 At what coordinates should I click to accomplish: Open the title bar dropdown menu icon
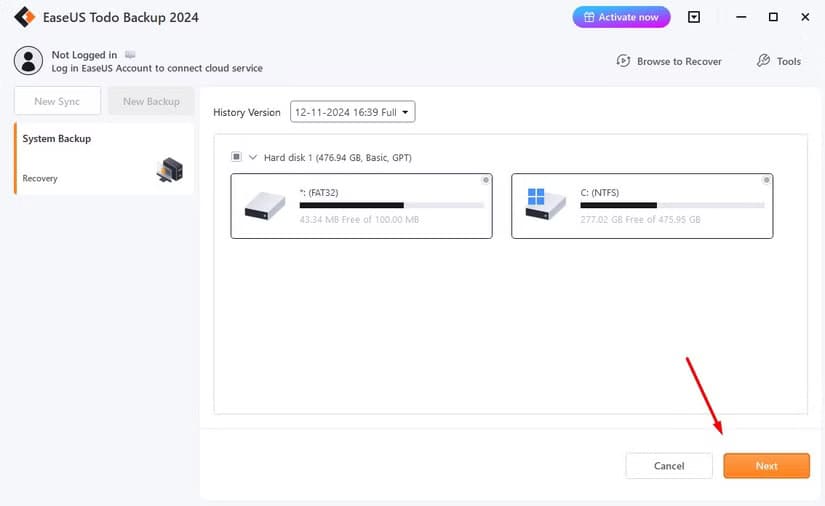pyautogui.click(x=694, y=17)
